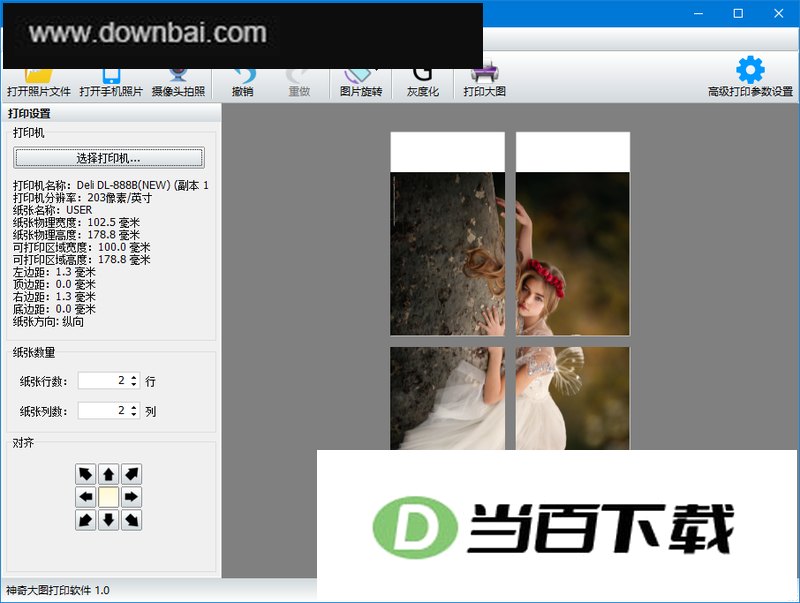Select the bottom-left page preview tile
This screenshot has height=603, width=800.
447,398
